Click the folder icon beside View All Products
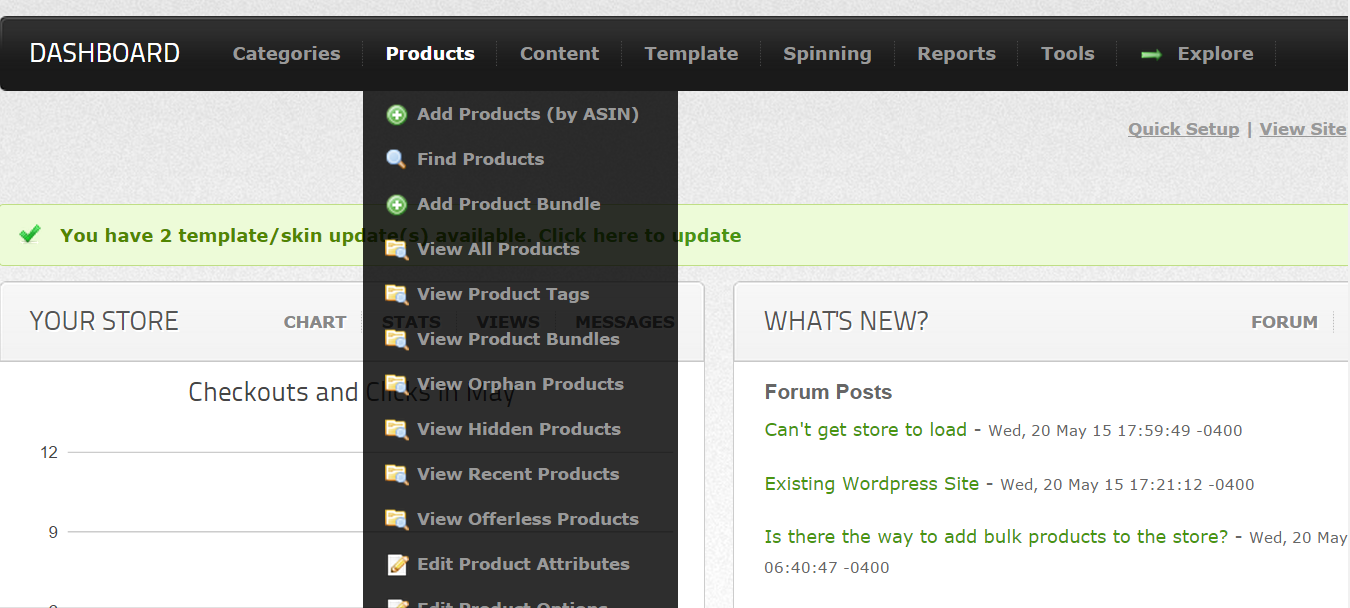Image resolution: width=1350 pixels, height=608 pixels. pos(397,250)
